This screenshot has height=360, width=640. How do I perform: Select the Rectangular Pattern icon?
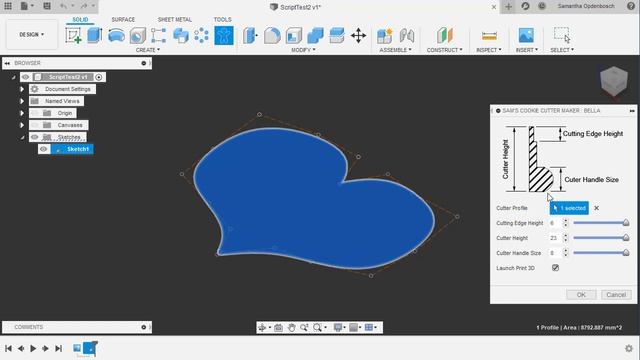(x=158, y=36)
